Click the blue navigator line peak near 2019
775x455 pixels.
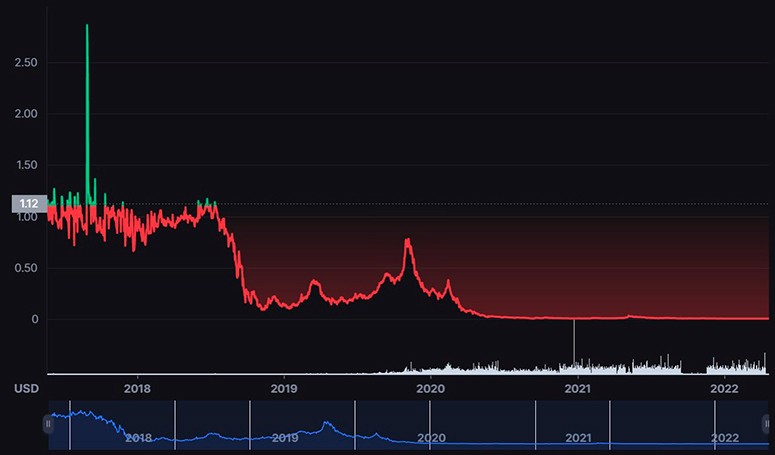326,423
